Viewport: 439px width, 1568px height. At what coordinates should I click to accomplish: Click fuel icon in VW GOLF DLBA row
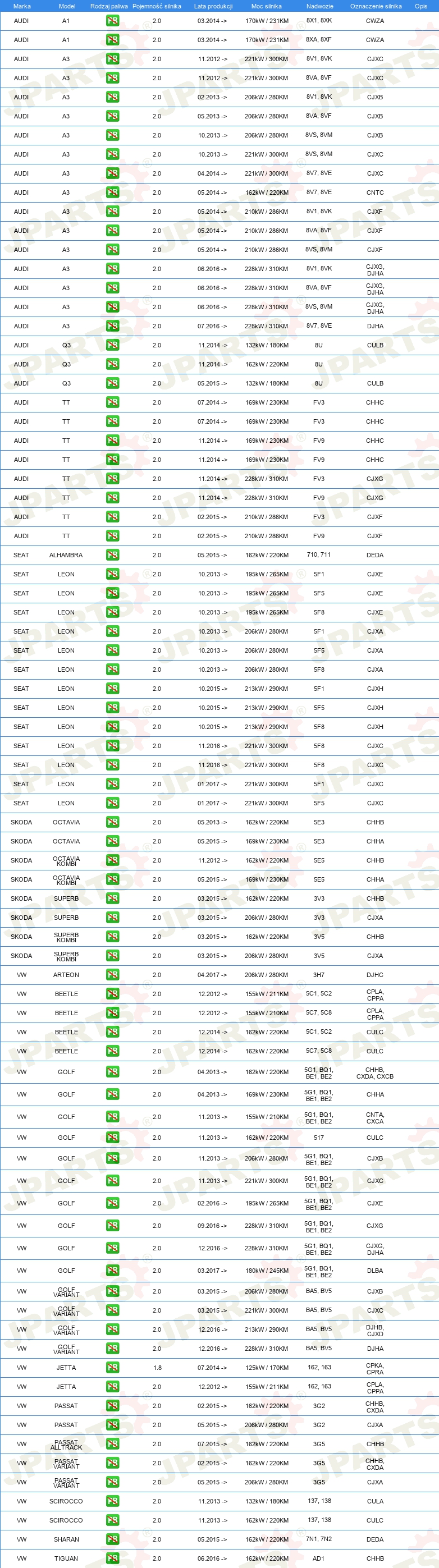click(113, 1271)
